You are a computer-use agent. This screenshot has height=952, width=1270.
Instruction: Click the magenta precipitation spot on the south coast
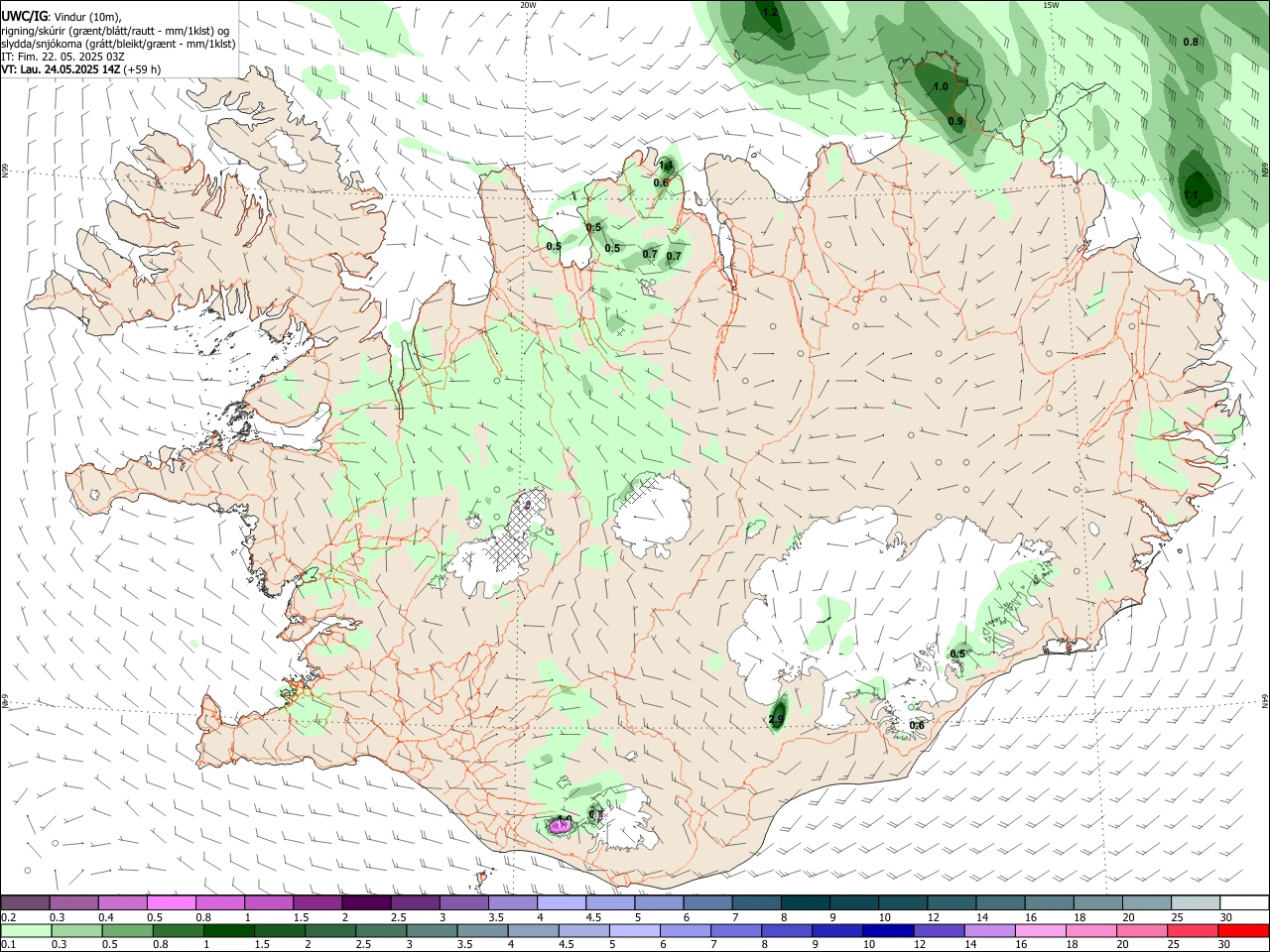(560, 825)
